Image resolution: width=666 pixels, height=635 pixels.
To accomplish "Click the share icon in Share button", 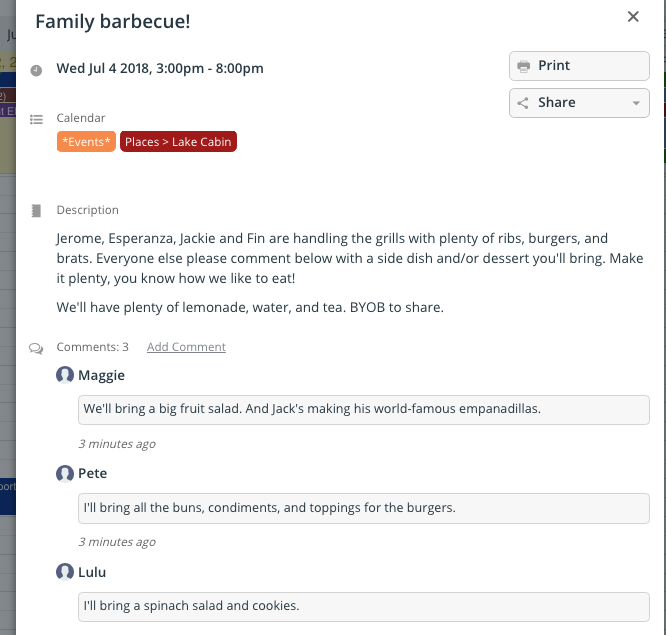I will tap(523, 103).
